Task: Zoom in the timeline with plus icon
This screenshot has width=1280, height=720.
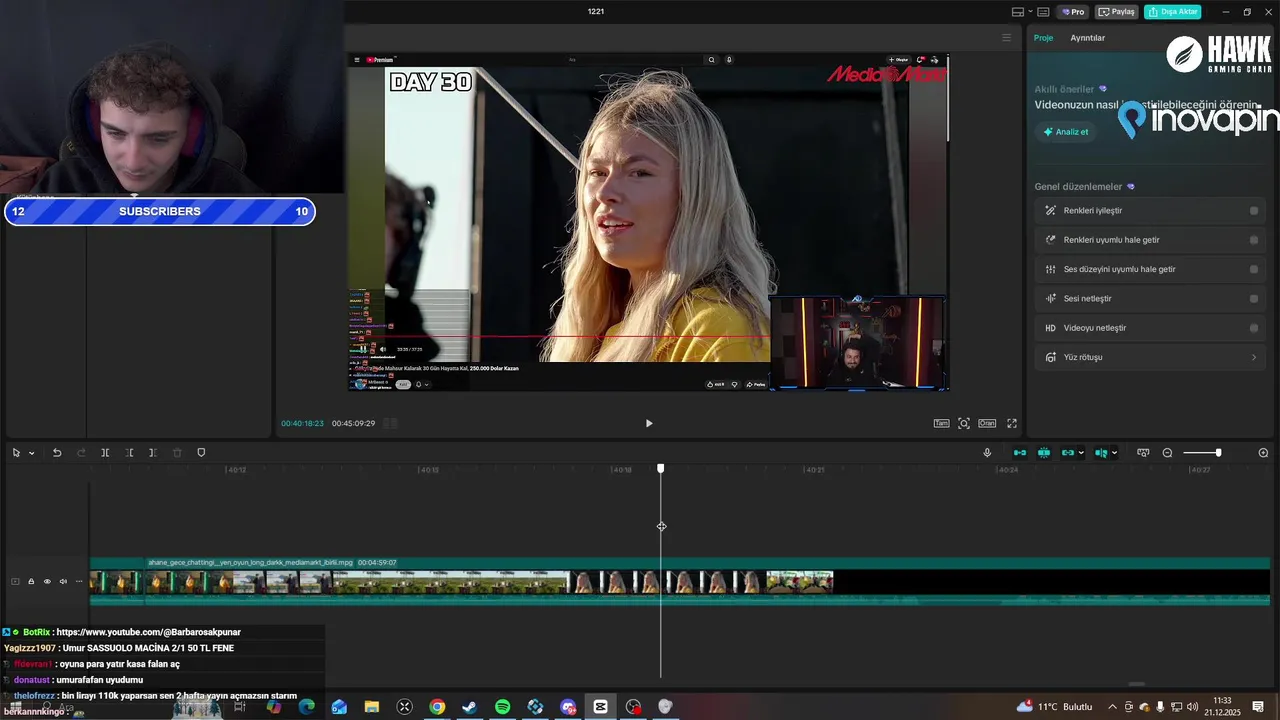Action: pos(1263,453)
